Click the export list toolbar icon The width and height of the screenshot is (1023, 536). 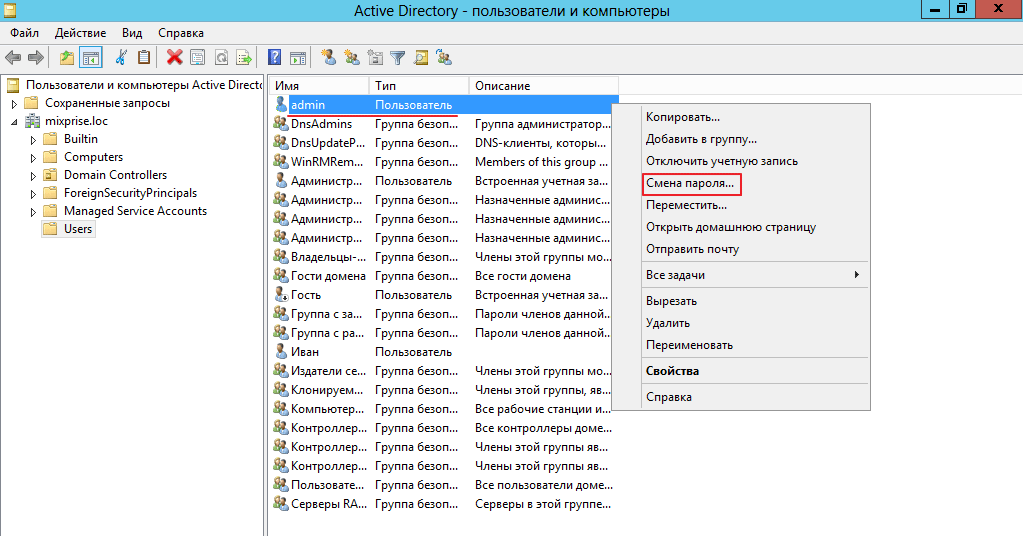click(242, 58)
